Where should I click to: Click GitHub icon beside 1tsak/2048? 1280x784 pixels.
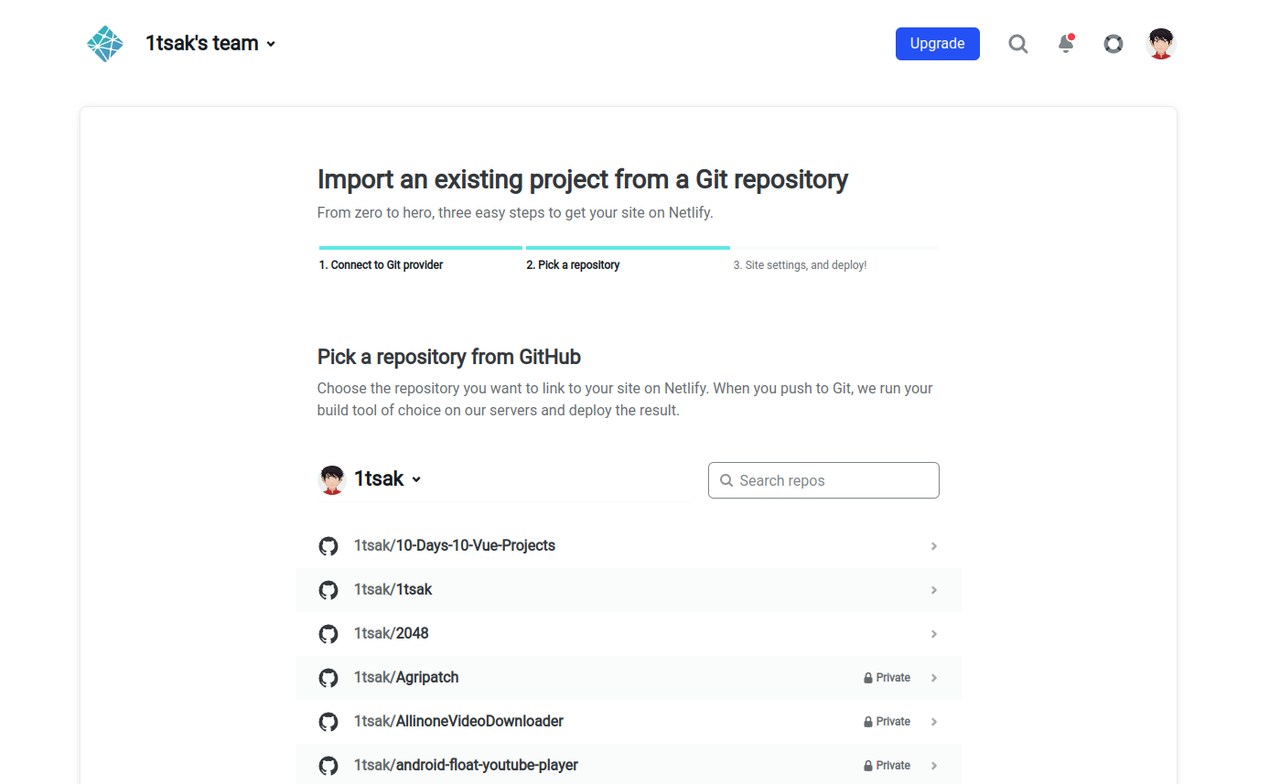328,634
